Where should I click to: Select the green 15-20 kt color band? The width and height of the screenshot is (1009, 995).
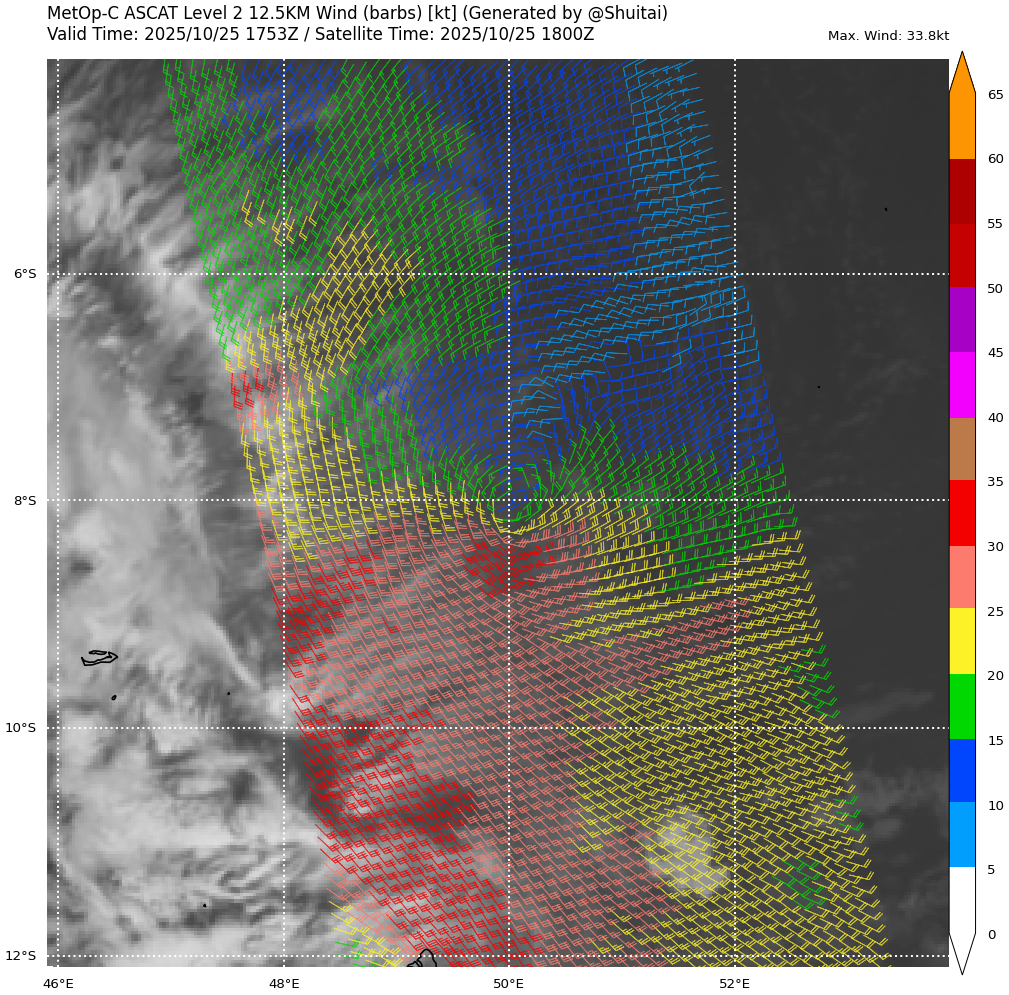pos(961,707)
